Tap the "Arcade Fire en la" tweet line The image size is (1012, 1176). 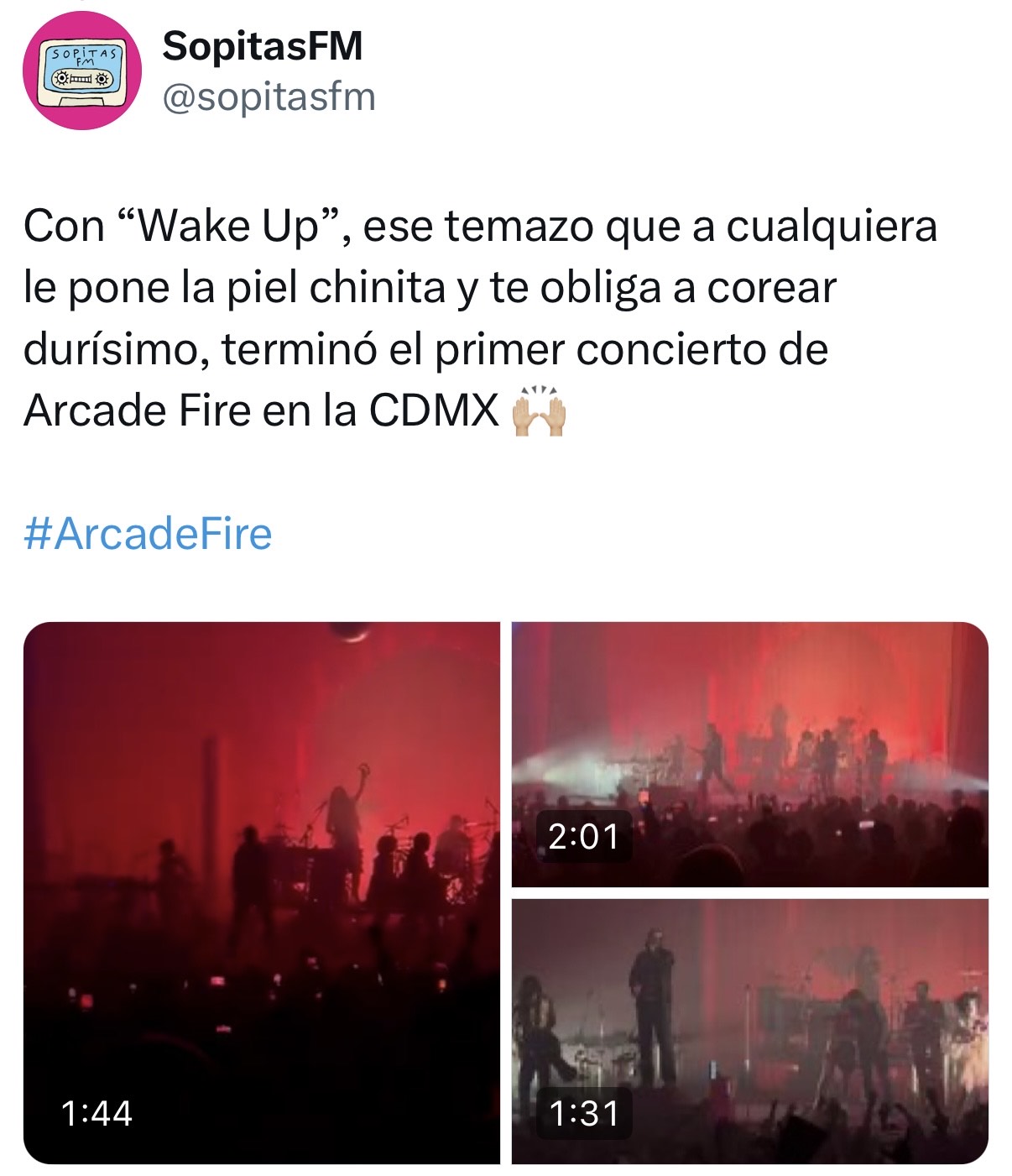tap(191, 411)
